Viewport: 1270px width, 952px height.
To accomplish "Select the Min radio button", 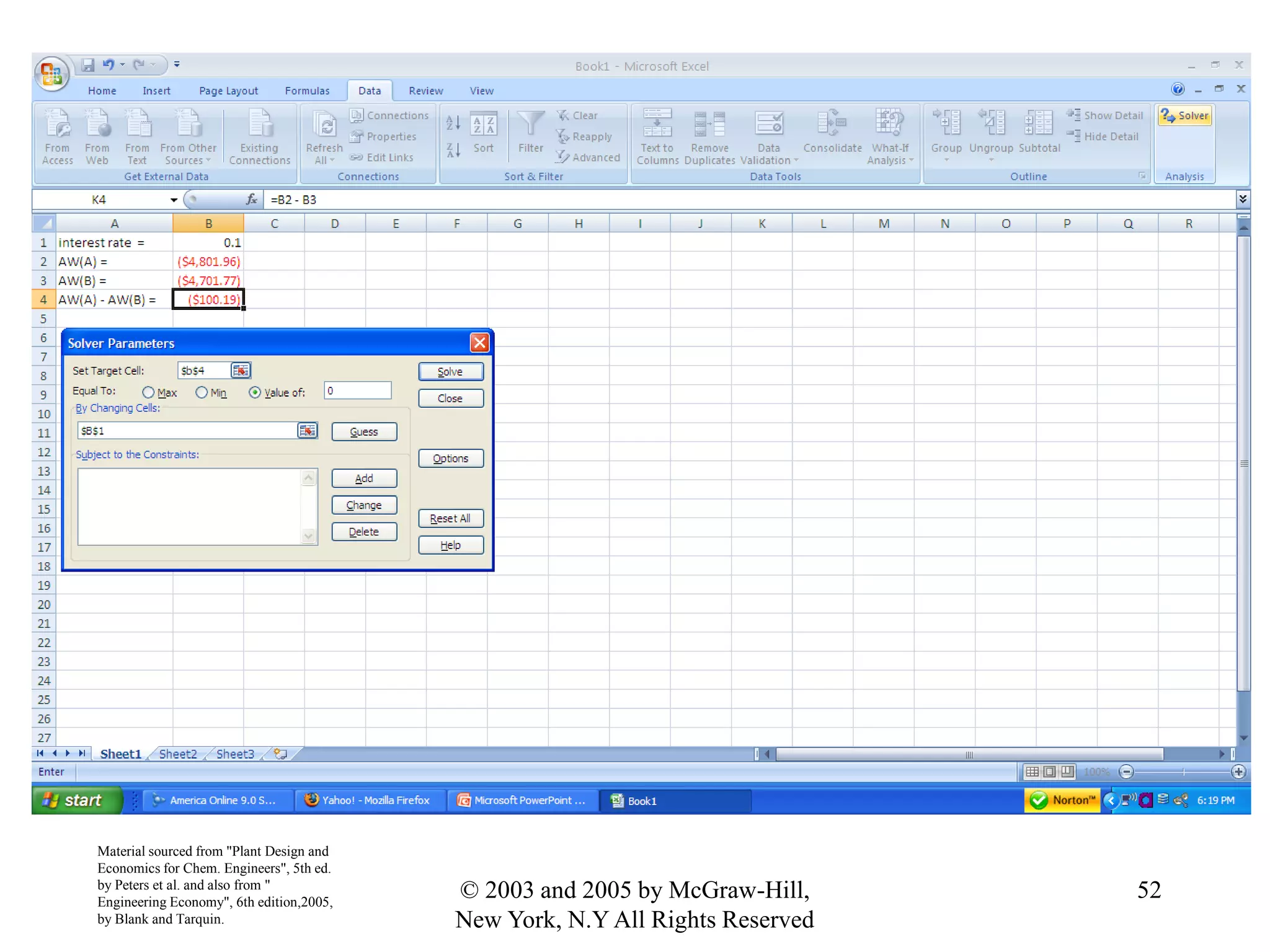I will (202, 393).
